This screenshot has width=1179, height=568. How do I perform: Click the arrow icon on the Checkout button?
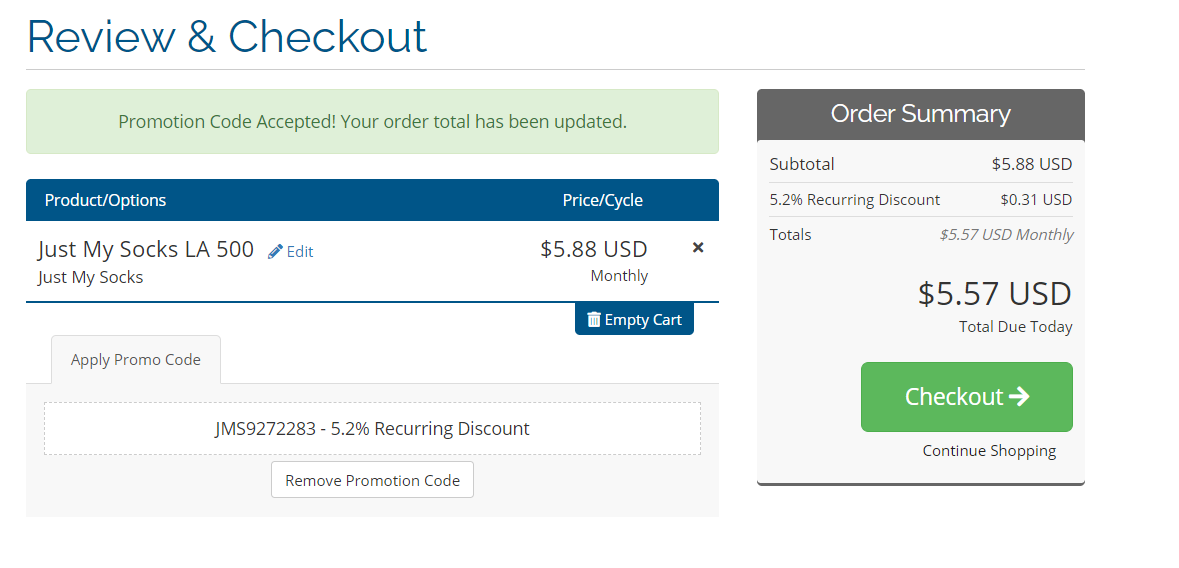tap(1019, 397)
